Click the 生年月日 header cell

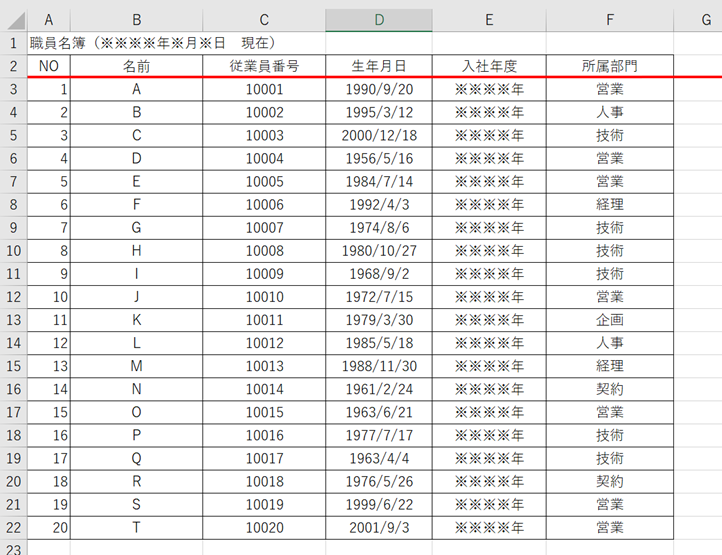coord(379,66)
